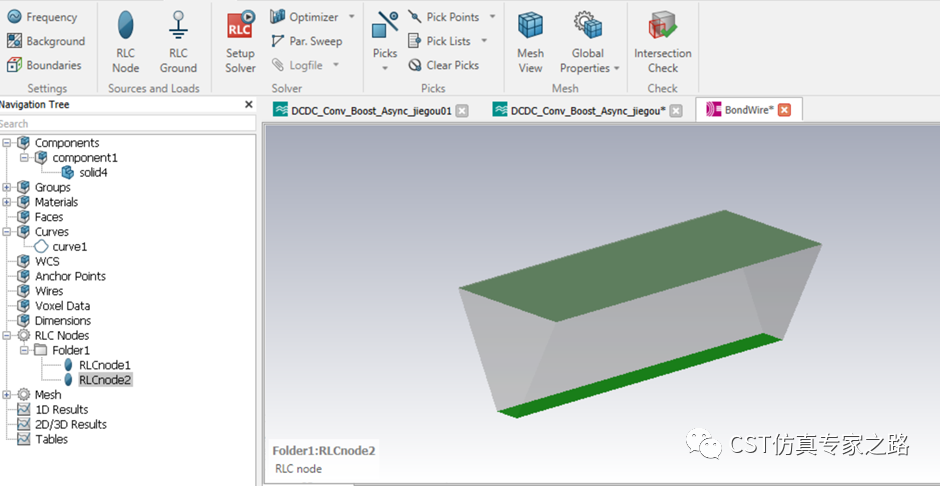Close DCDC_Conv_Boost_Async_jiegou* tab
The height and width of the screenshot is (486, 940).
pos(676,110)
